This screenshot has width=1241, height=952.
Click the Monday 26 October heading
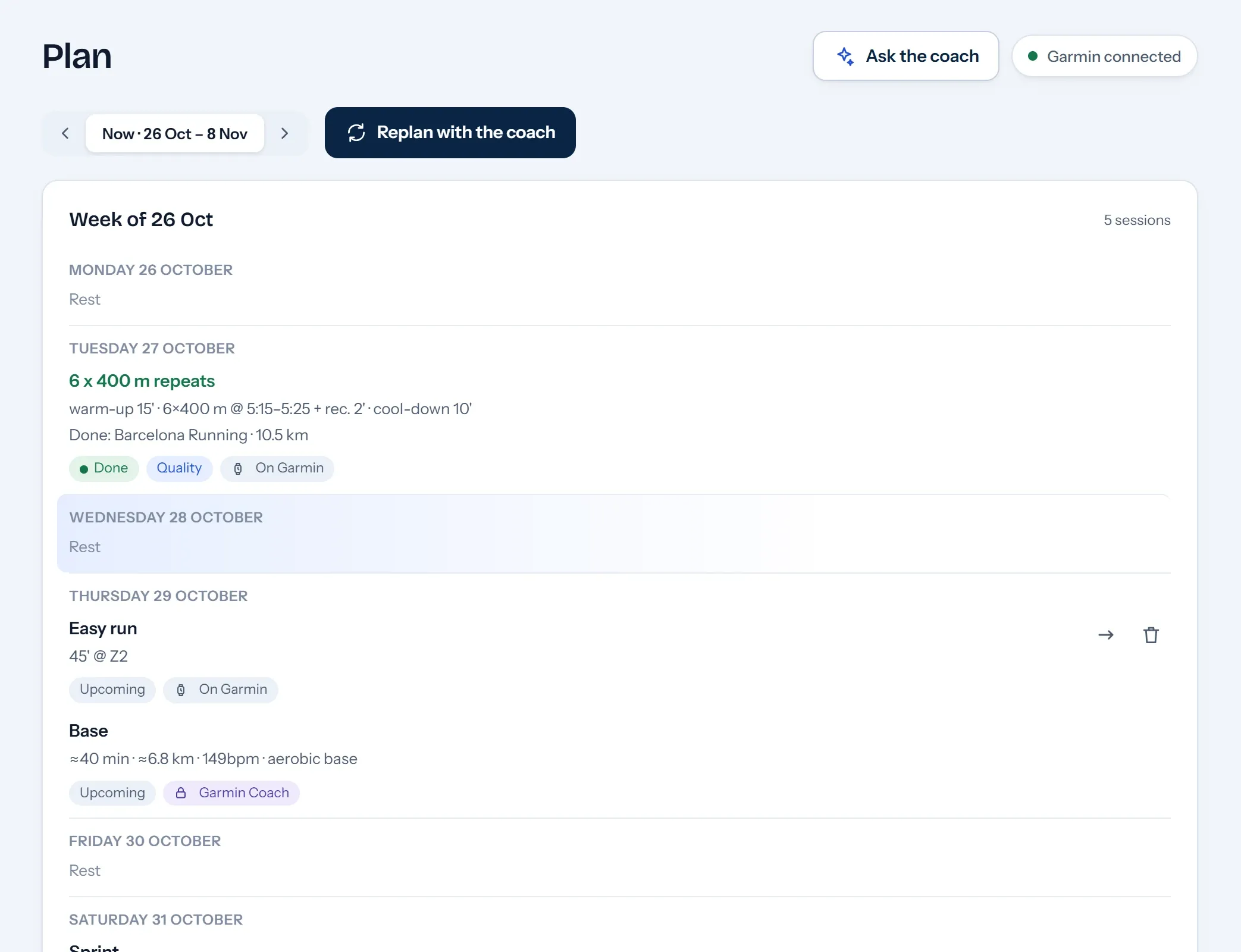[x=151, y=270]
